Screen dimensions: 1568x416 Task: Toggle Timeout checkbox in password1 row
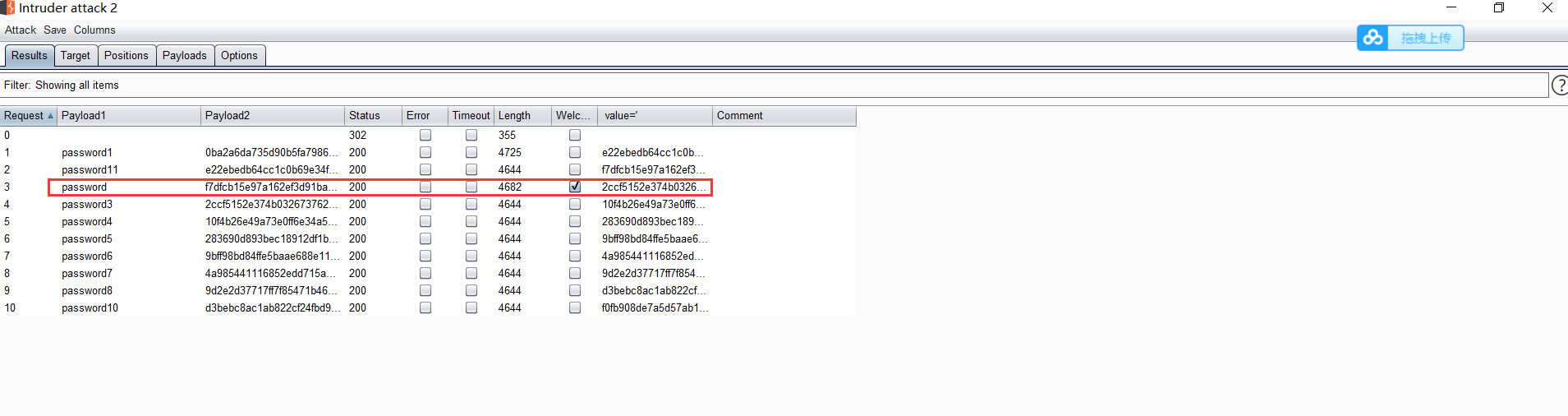471,152
